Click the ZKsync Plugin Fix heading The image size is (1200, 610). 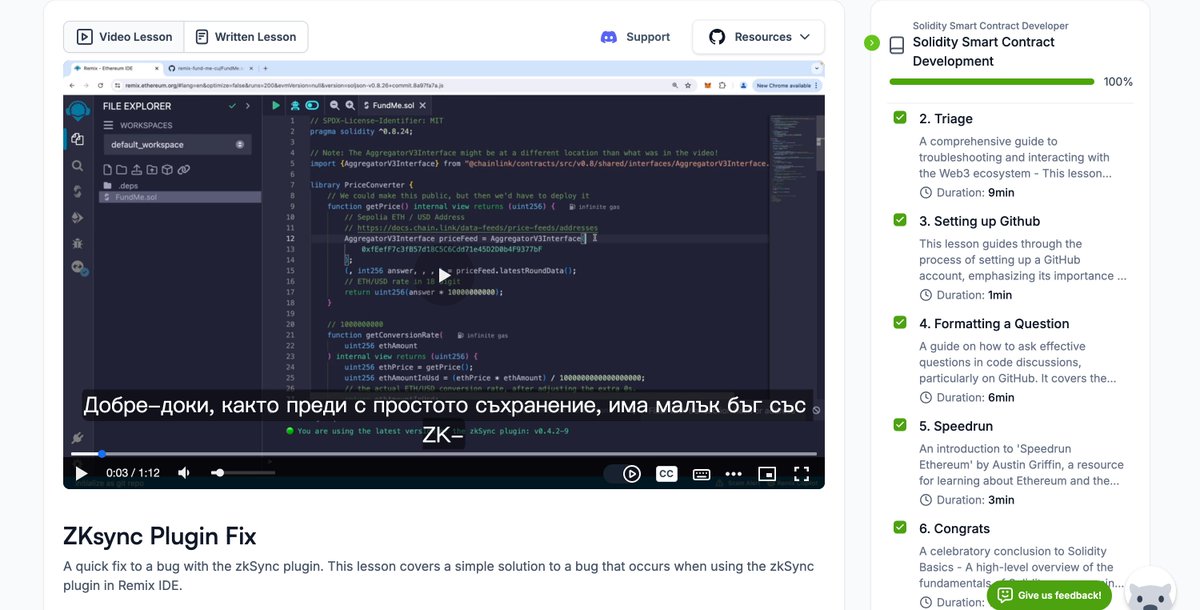pos(160,536)
